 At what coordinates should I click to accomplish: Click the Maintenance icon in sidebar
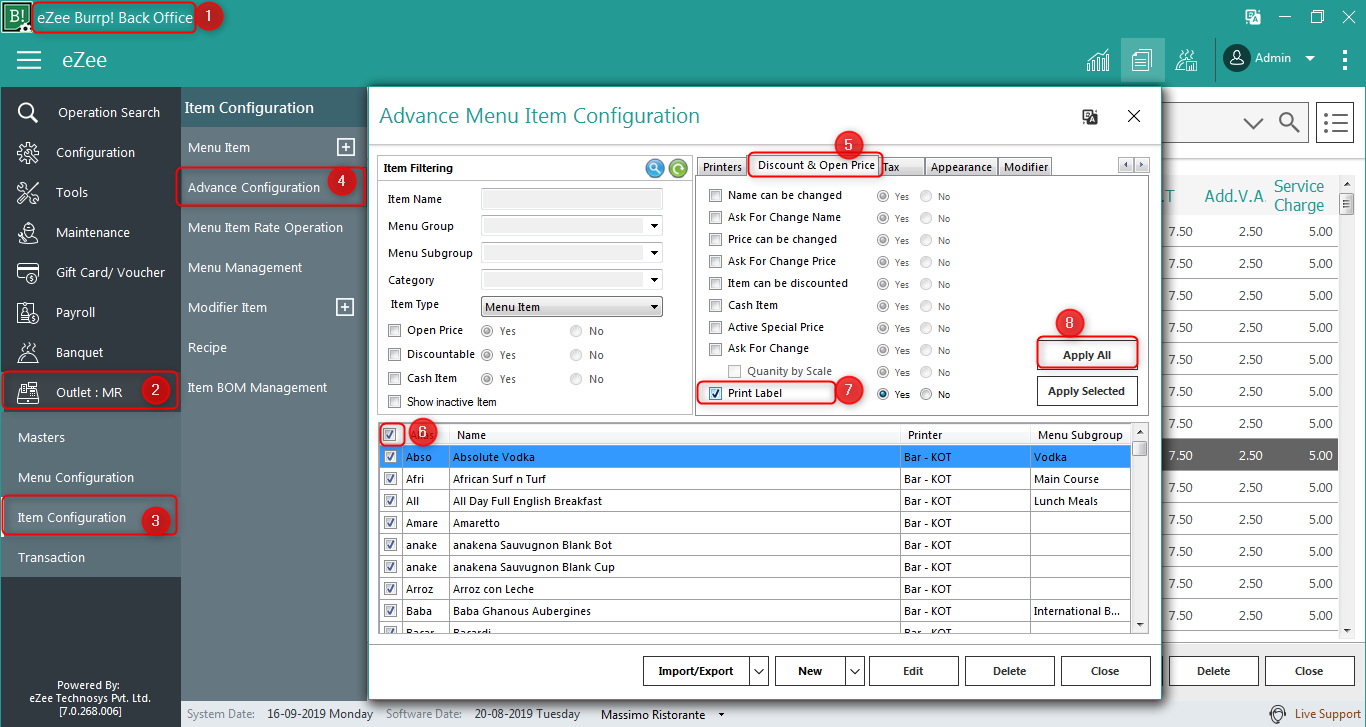pos(28,233)
